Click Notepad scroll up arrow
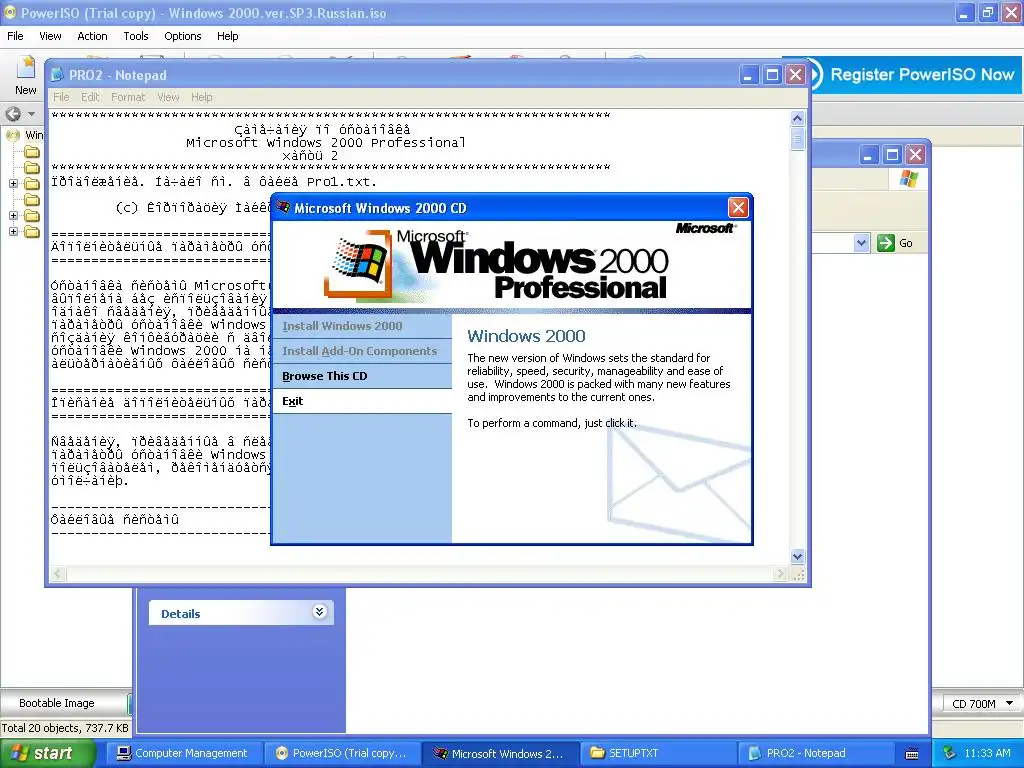The height and width of the screenshot is (768, 1024). pos(797,118)
